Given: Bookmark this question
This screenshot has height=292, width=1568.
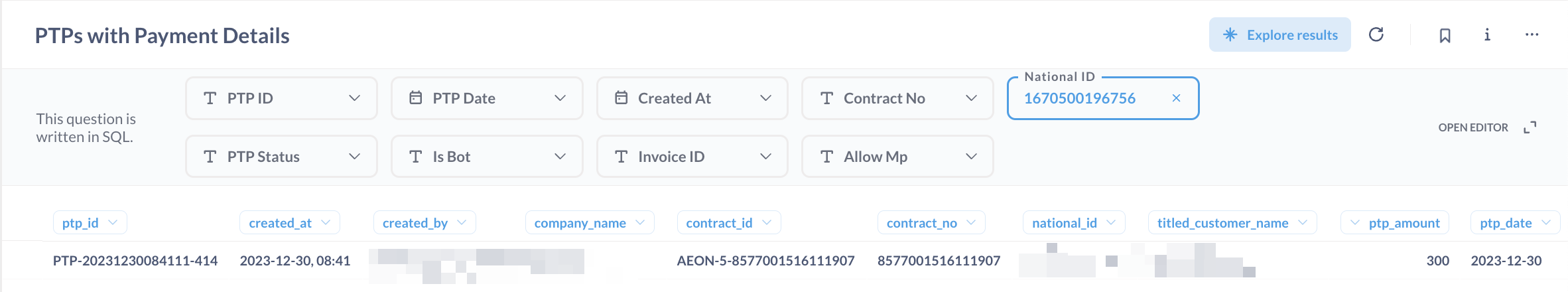Looking at the screenshot, I should coord(1445,35).
